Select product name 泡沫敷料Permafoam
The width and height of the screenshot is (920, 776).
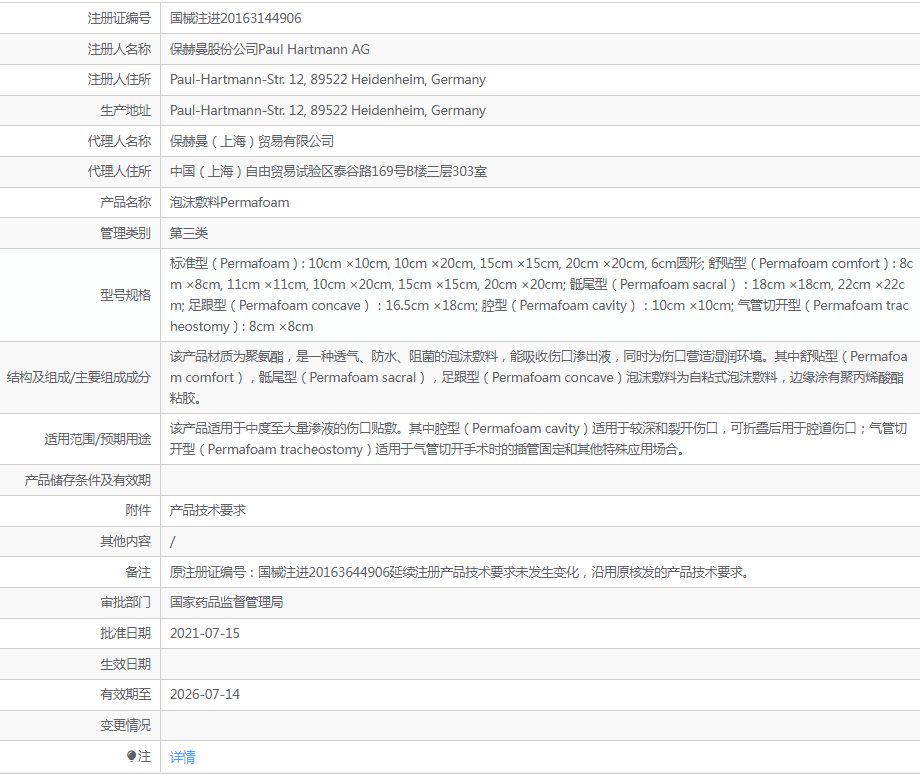pos(229,202)
